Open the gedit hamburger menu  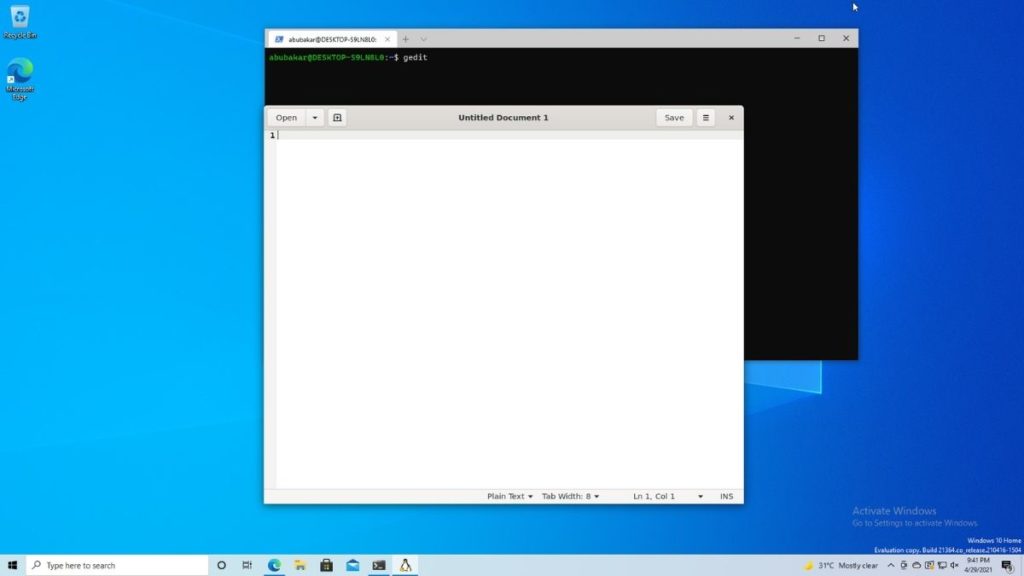tap(706, 117)
